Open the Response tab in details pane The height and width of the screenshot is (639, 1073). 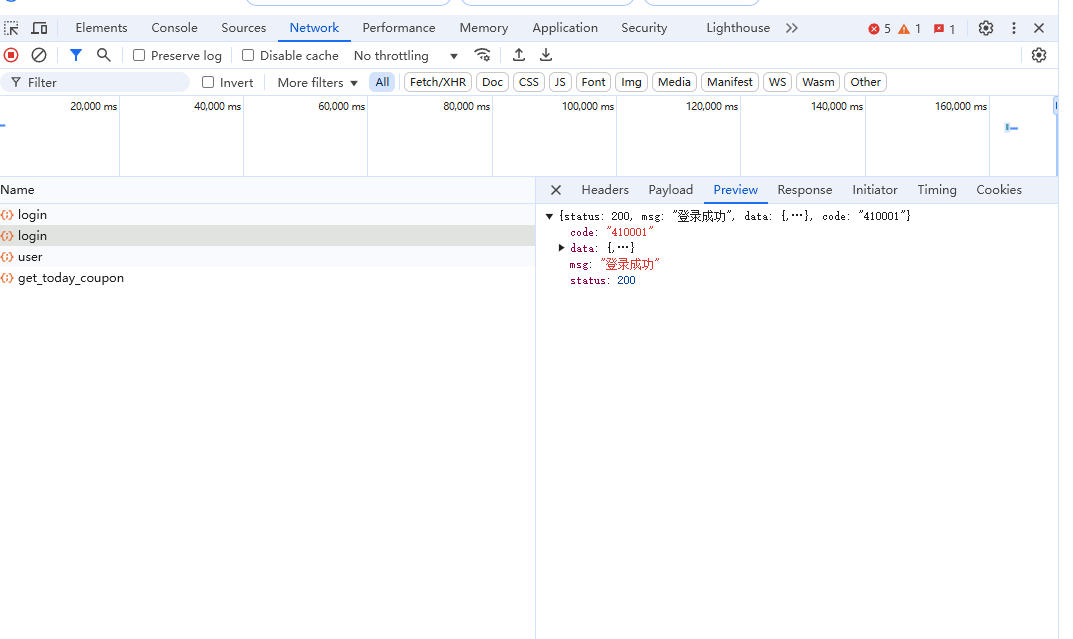pyautogui.click(x=804, y=190)
